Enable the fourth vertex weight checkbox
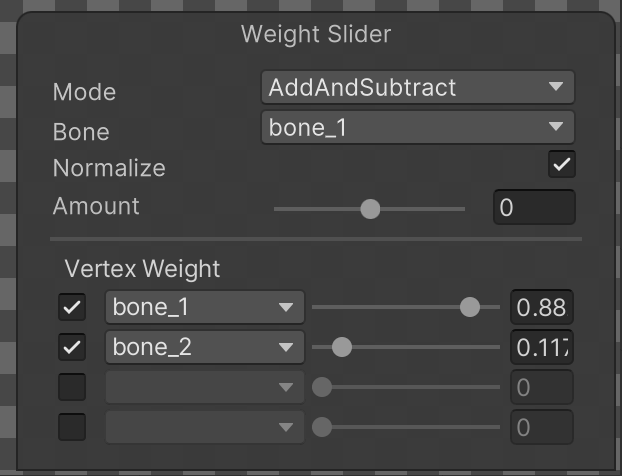622x476 pixels. (72, 427)
